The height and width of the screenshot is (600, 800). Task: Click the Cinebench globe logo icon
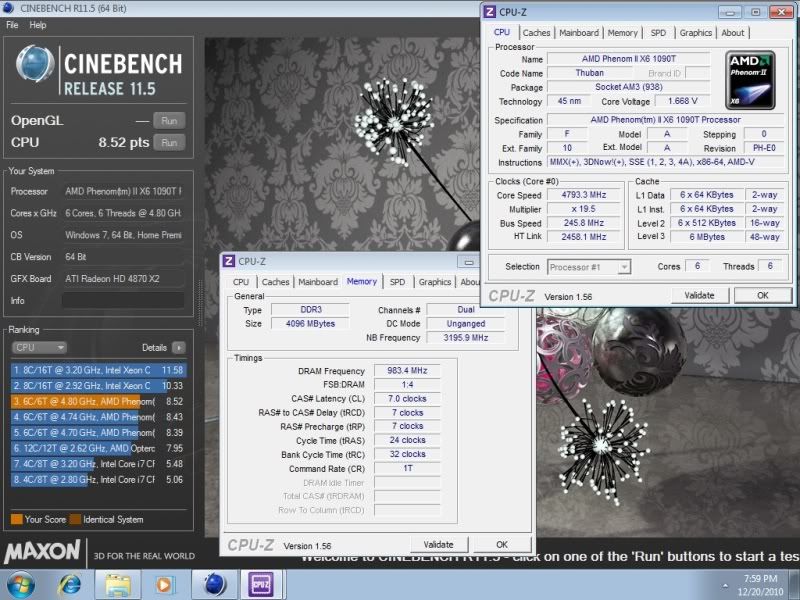[x=35, y=64]
